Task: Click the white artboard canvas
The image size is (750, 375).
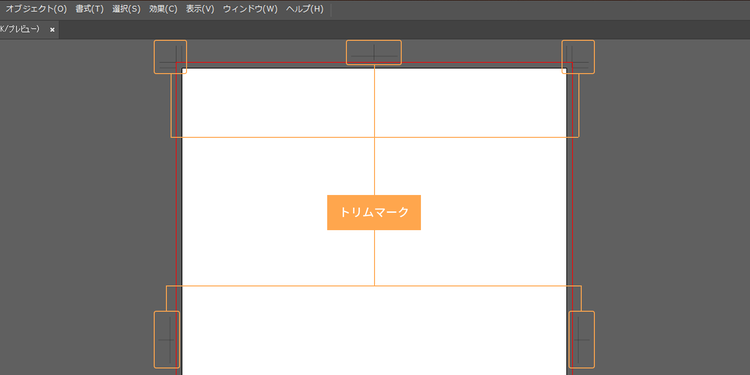Action: [x=374, y=221]
